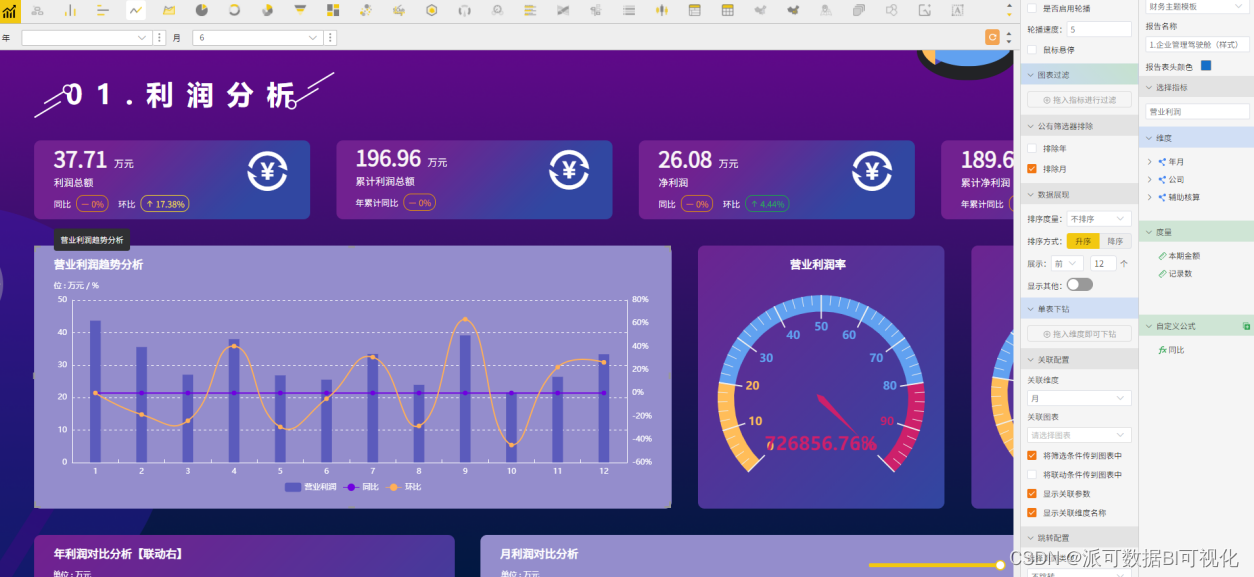Expand the 辅助核算 dimension node
This screenshot has width=1254, height=577.
pyautogui.click(x=1150, y=197)
